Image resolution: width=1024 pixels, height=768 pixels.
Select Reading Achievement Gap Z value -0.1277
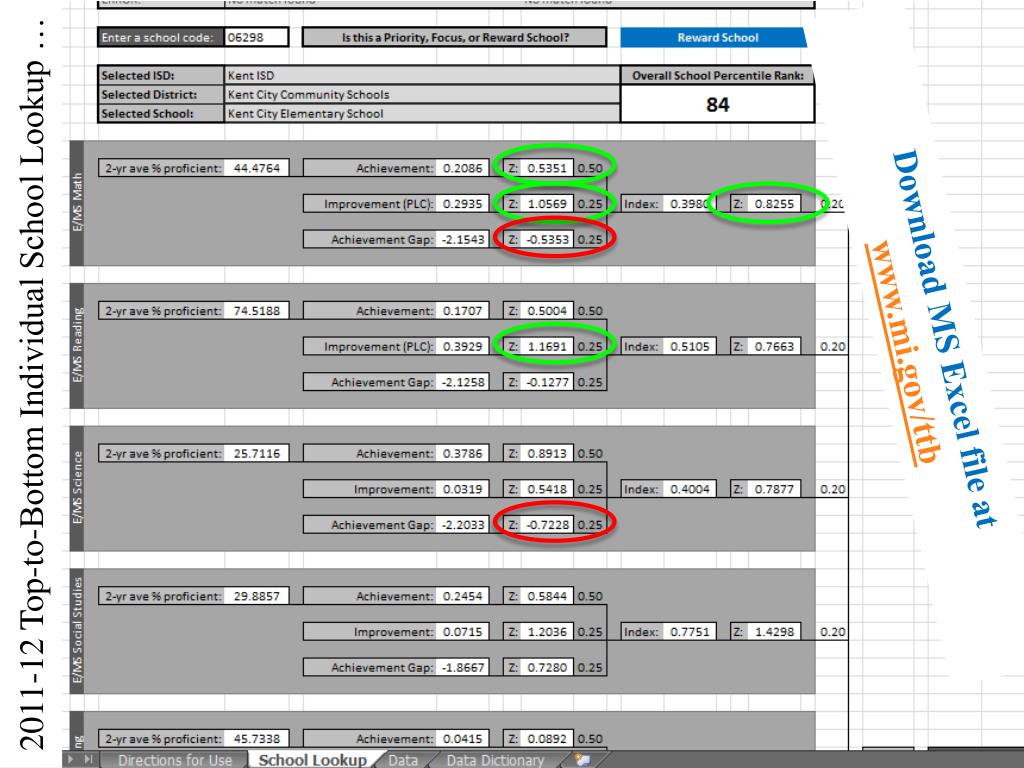click(547, 382)
